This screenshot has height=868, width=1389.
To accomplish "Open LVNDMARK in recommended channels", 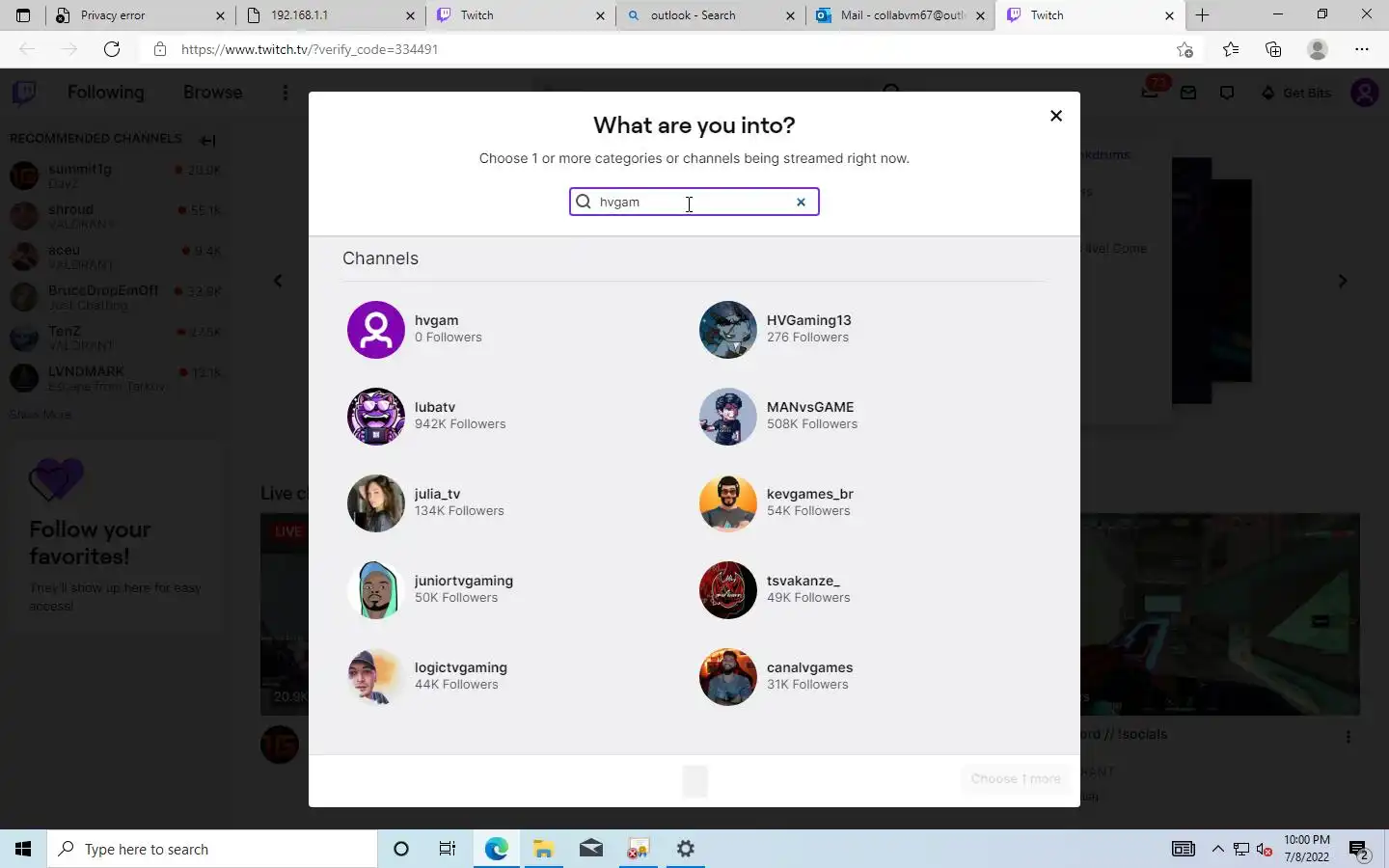I will click(x=116, y=378).
